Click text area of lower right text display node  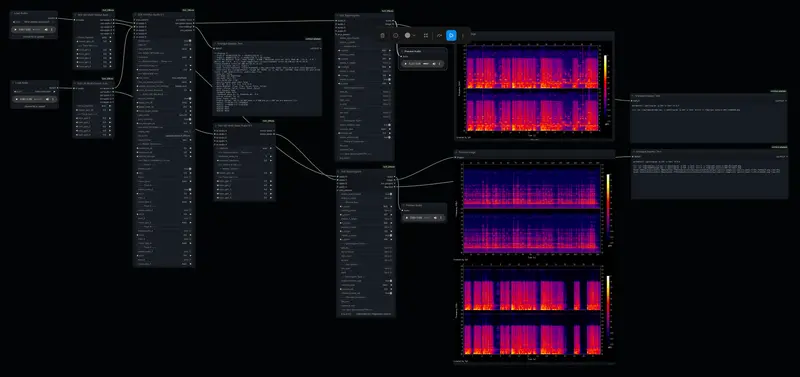709,180
